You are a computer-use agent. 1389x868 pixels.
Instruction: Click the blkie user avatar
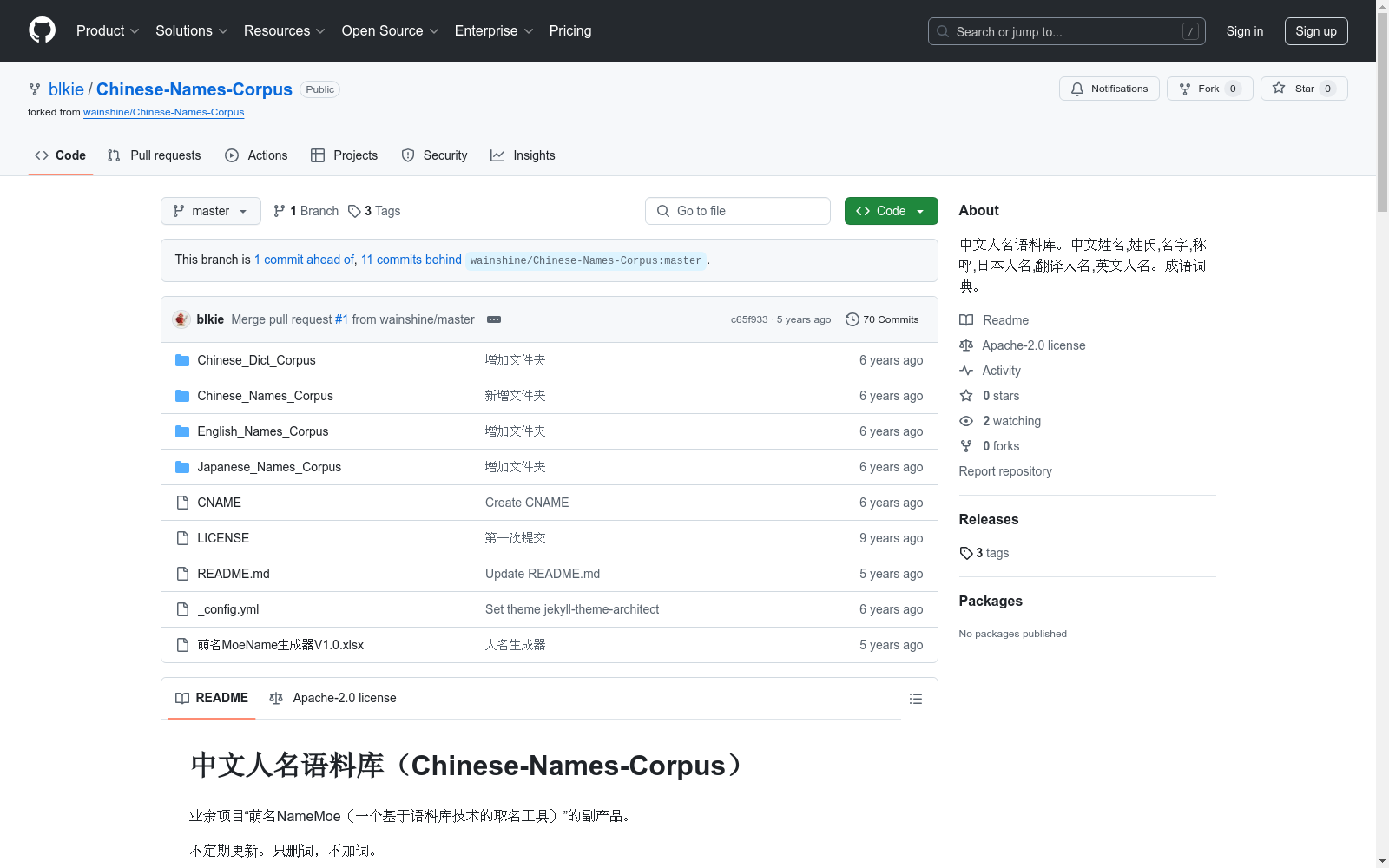pyautogui.click(x=181, y=319)
